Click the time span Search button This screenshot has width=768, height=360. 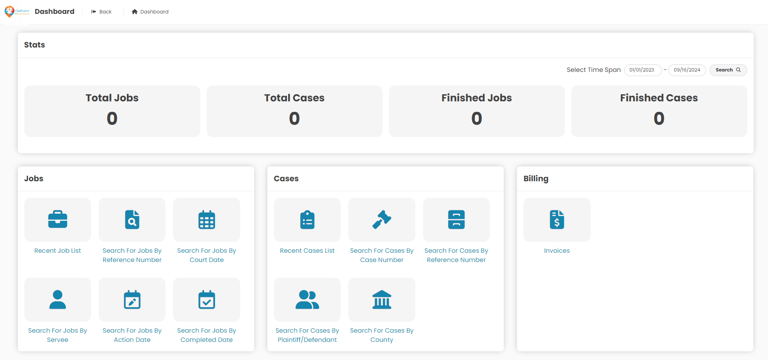click(x=728, y=70)
